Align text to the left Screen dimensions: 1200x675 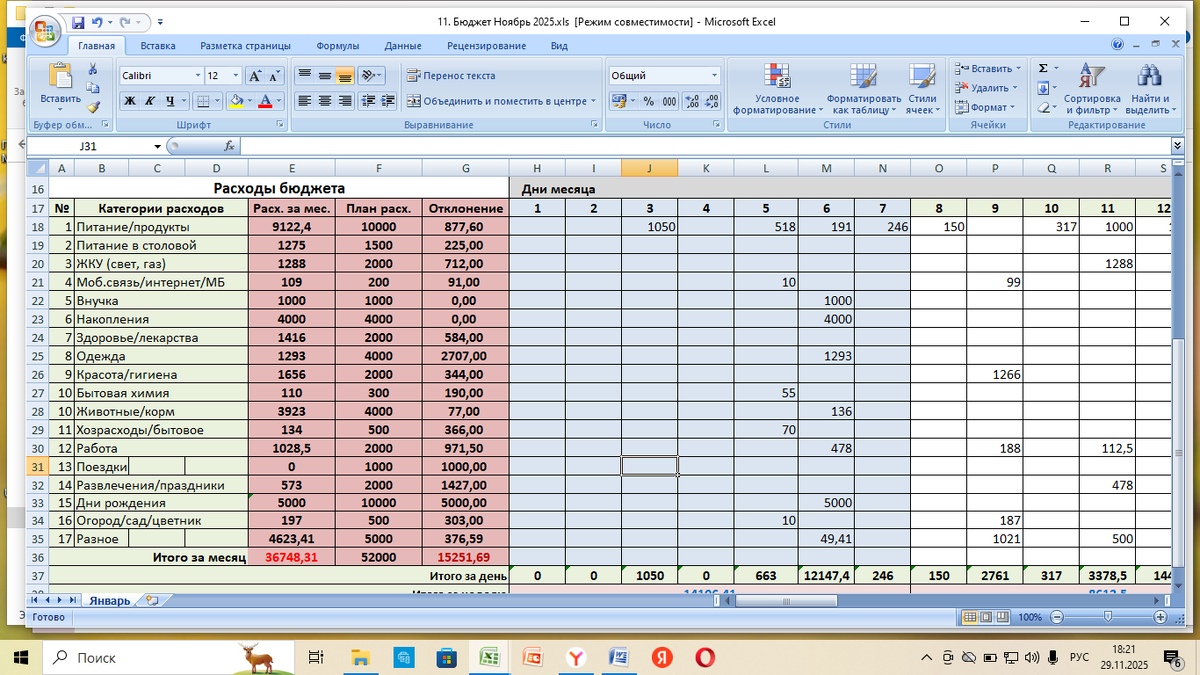coord(304,101)
